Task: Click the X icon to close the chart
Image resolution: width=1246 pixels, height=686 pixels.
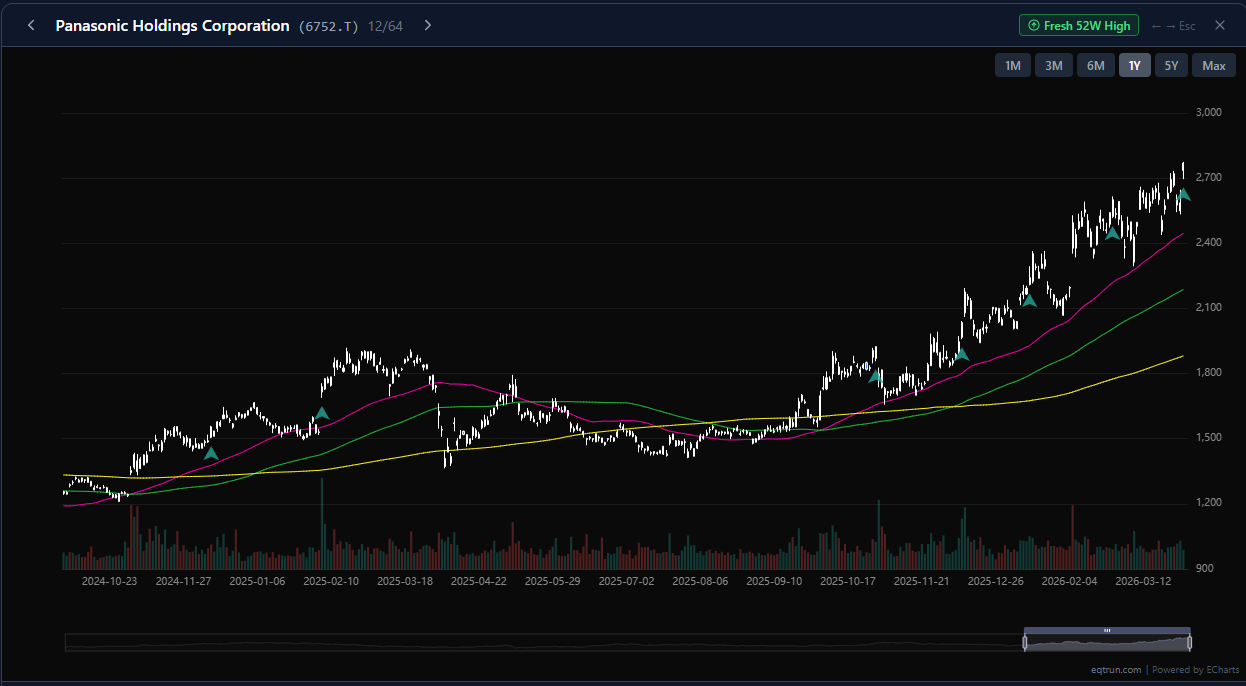Action: 1219,25
